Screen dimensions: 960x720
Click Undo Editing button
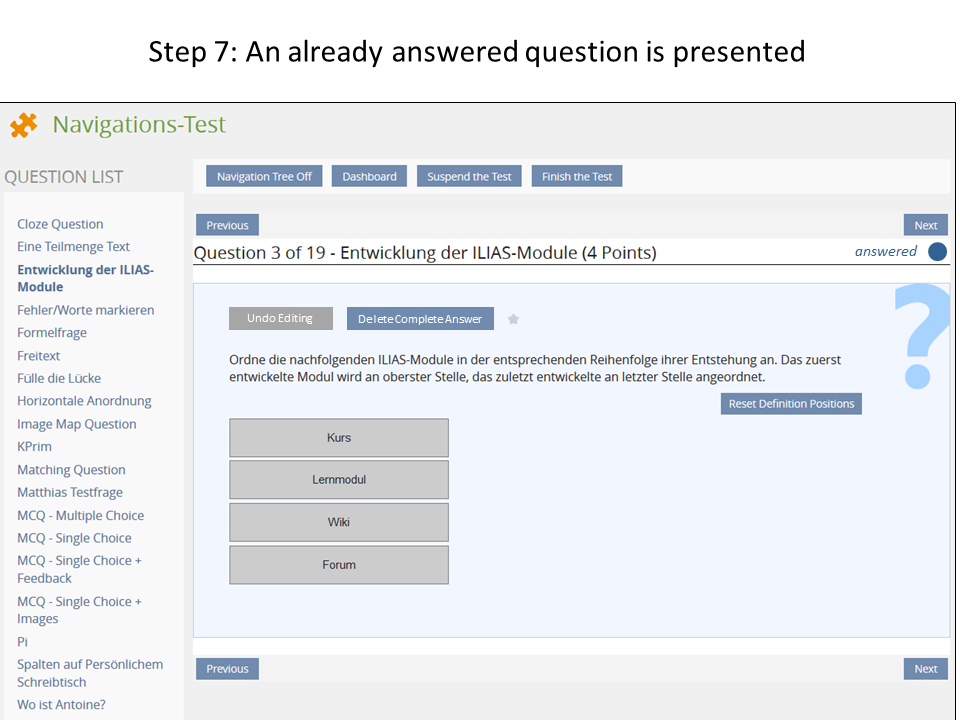pyautogui.click(x=280, y=318)
